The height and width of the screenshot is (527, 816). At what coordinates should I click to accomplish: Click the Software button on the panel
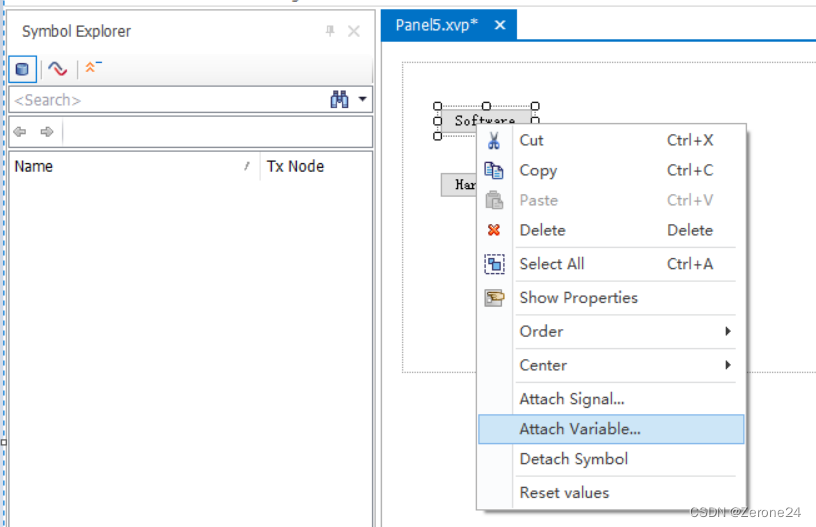coord(485,120)
